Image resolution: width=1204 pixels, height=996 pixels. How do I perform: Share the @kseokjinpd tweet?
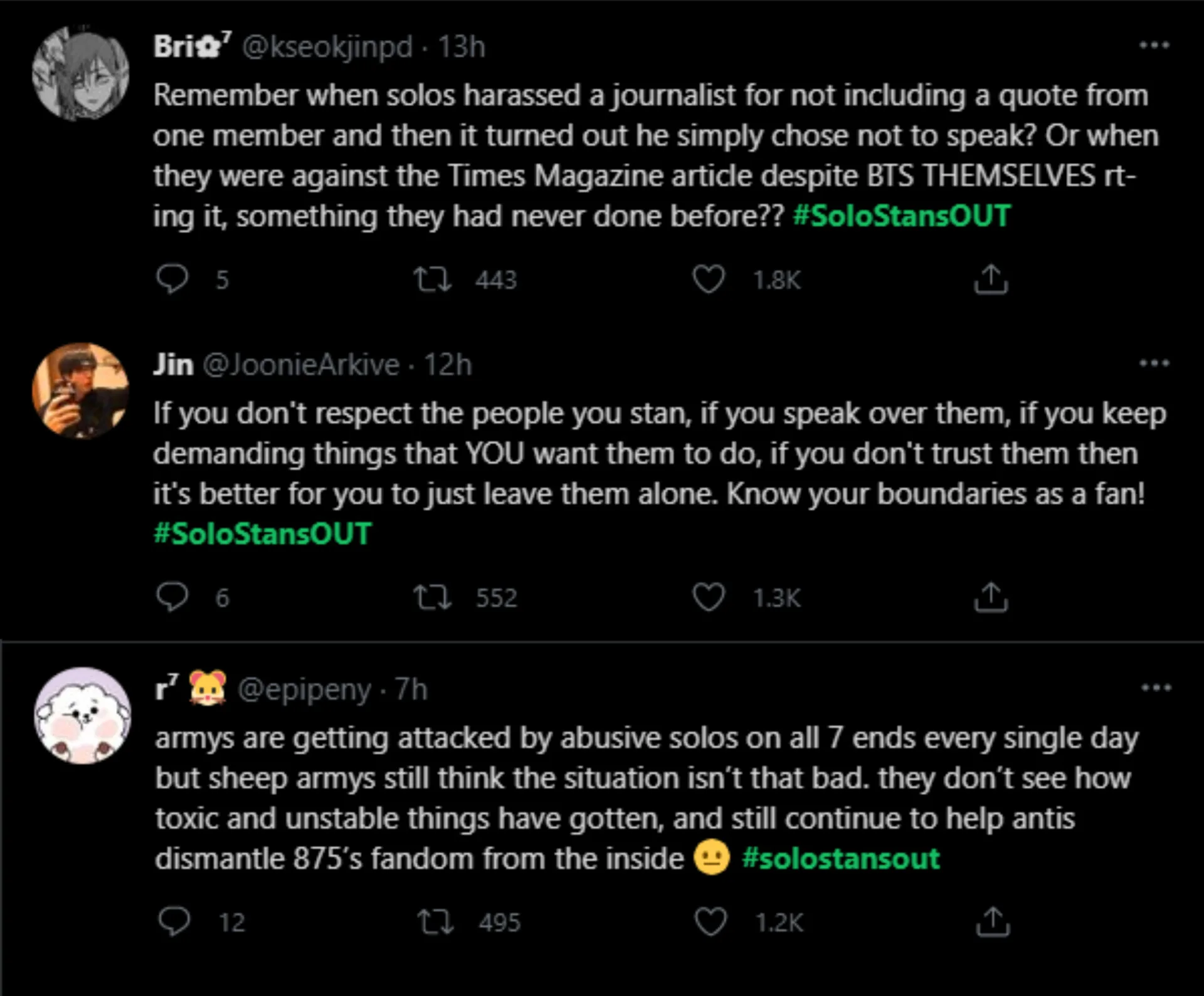(x=990, y=279)
